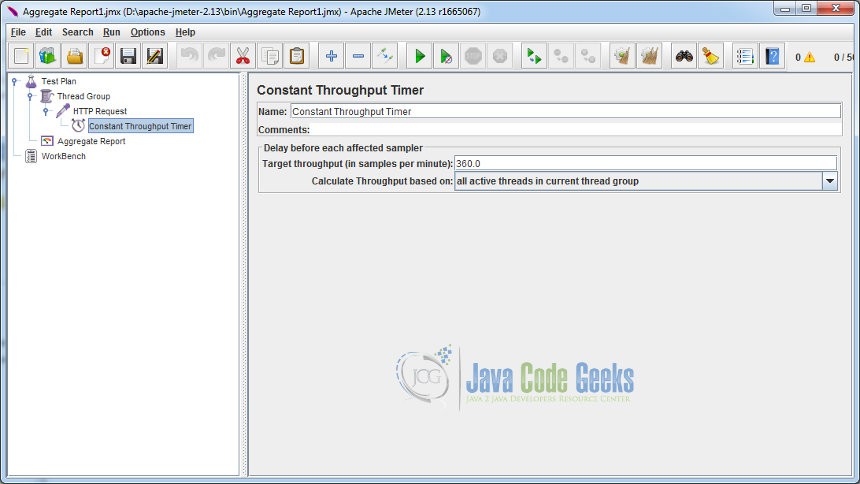Click the throughput mode dropdown arrow
The width and height of the screenshot is (860, 484).
(830, 181)
